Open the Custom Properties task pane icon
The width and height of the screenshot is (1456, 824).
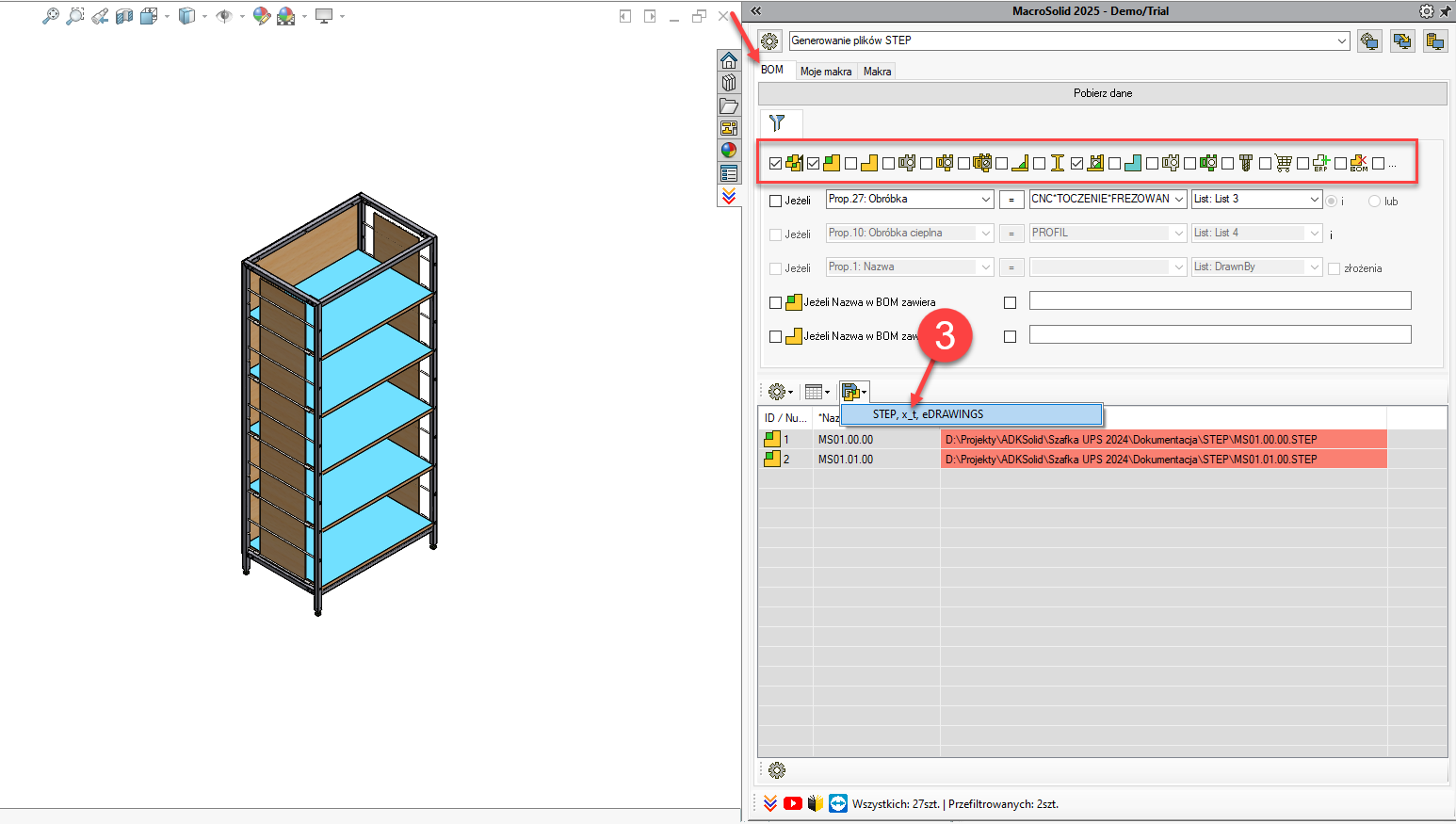tap(729, 173)
